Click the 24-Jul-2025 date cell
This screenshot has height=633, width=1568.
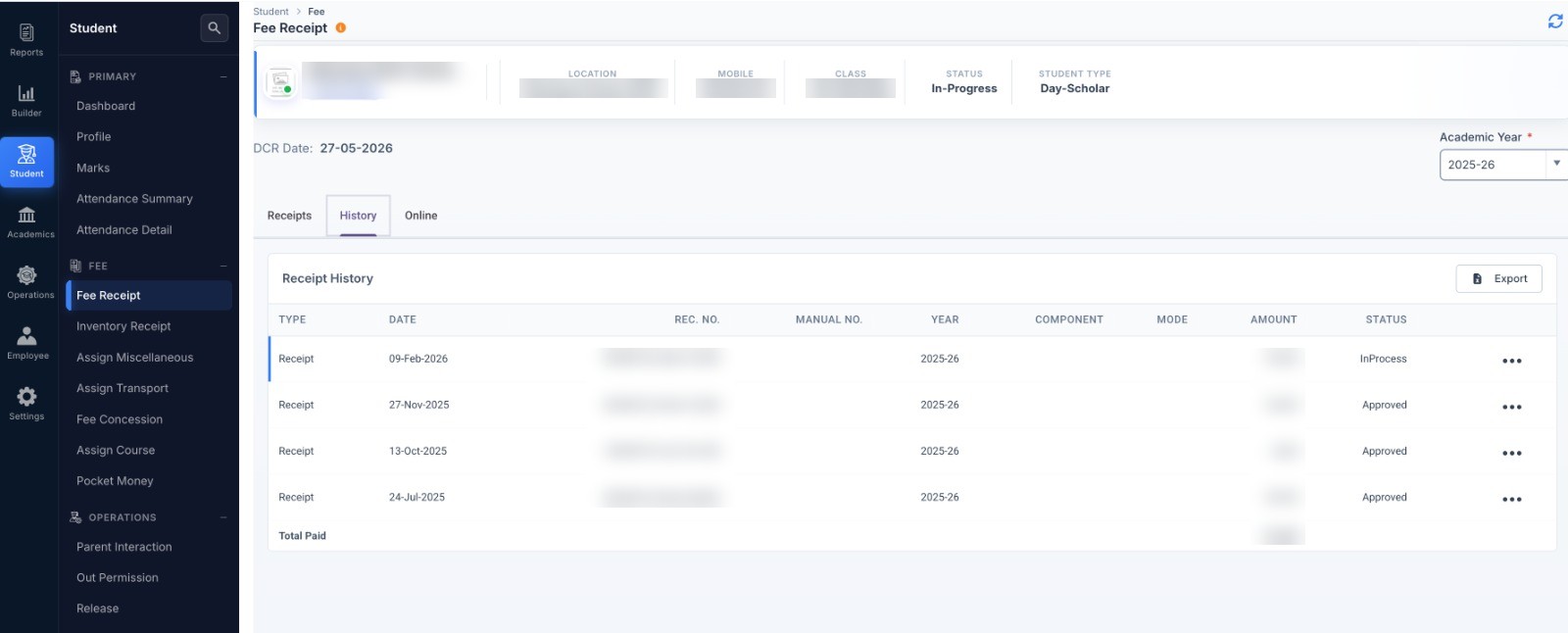tap(417, 497)
